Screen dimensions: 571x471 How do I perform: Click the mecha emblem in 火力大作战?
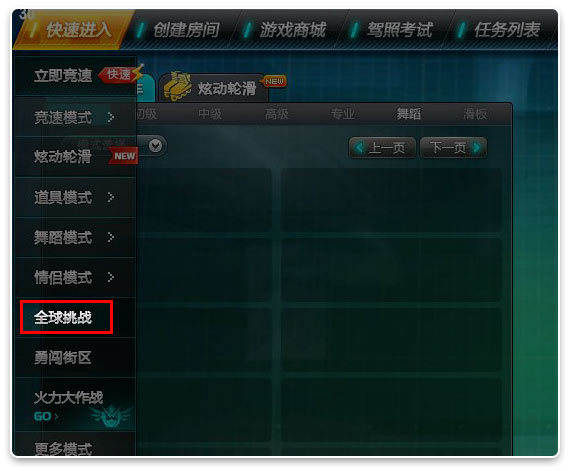point(110,415)
